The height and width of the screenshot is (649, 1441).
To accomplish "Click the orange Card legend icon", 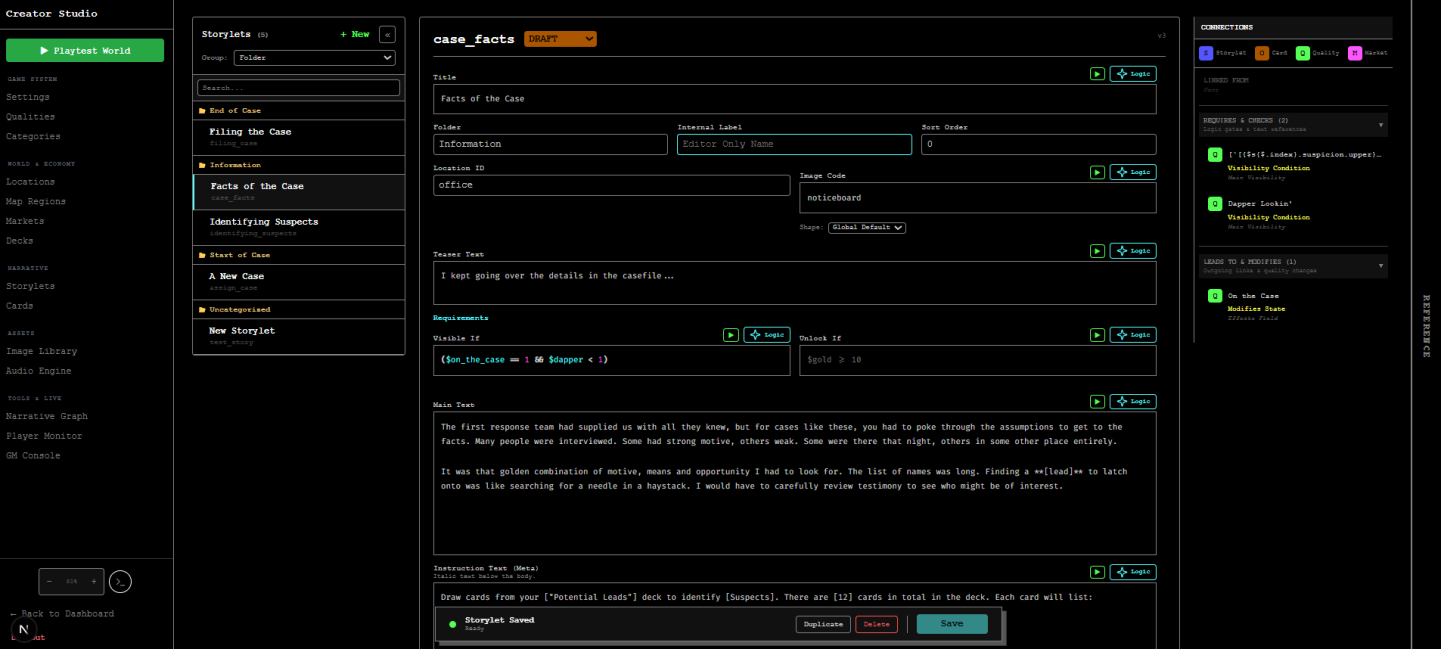I will [1262, 53].
